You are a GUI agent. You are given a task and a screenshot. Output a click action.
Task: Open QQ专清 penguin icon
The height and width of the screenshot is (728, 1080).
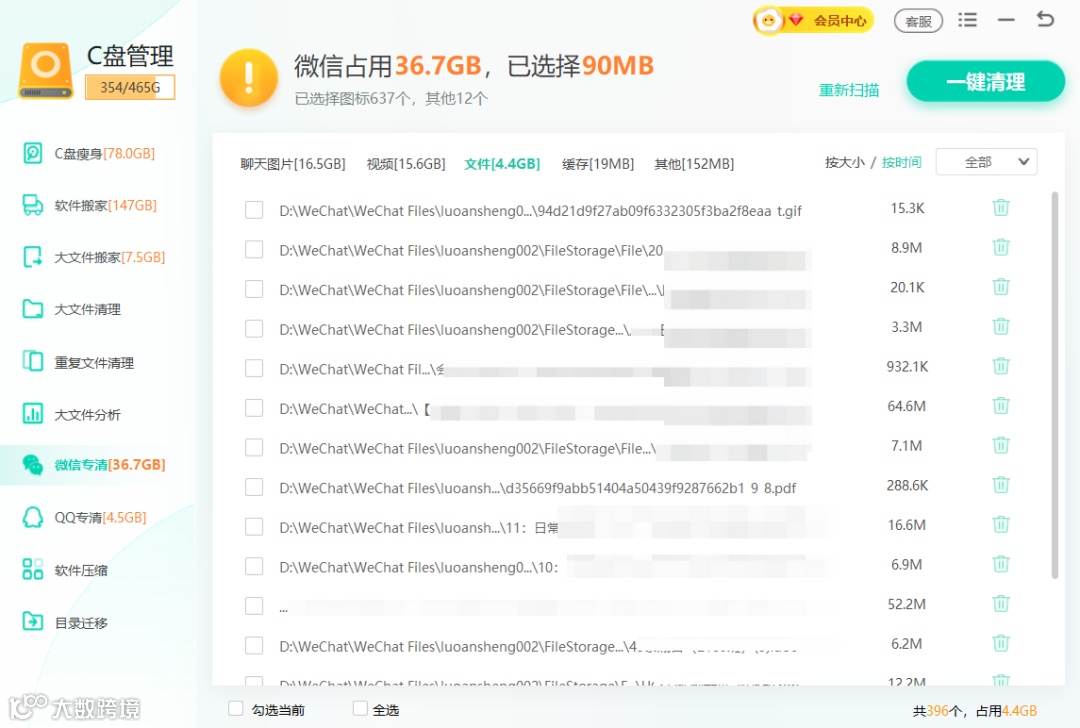coord(32,517)
